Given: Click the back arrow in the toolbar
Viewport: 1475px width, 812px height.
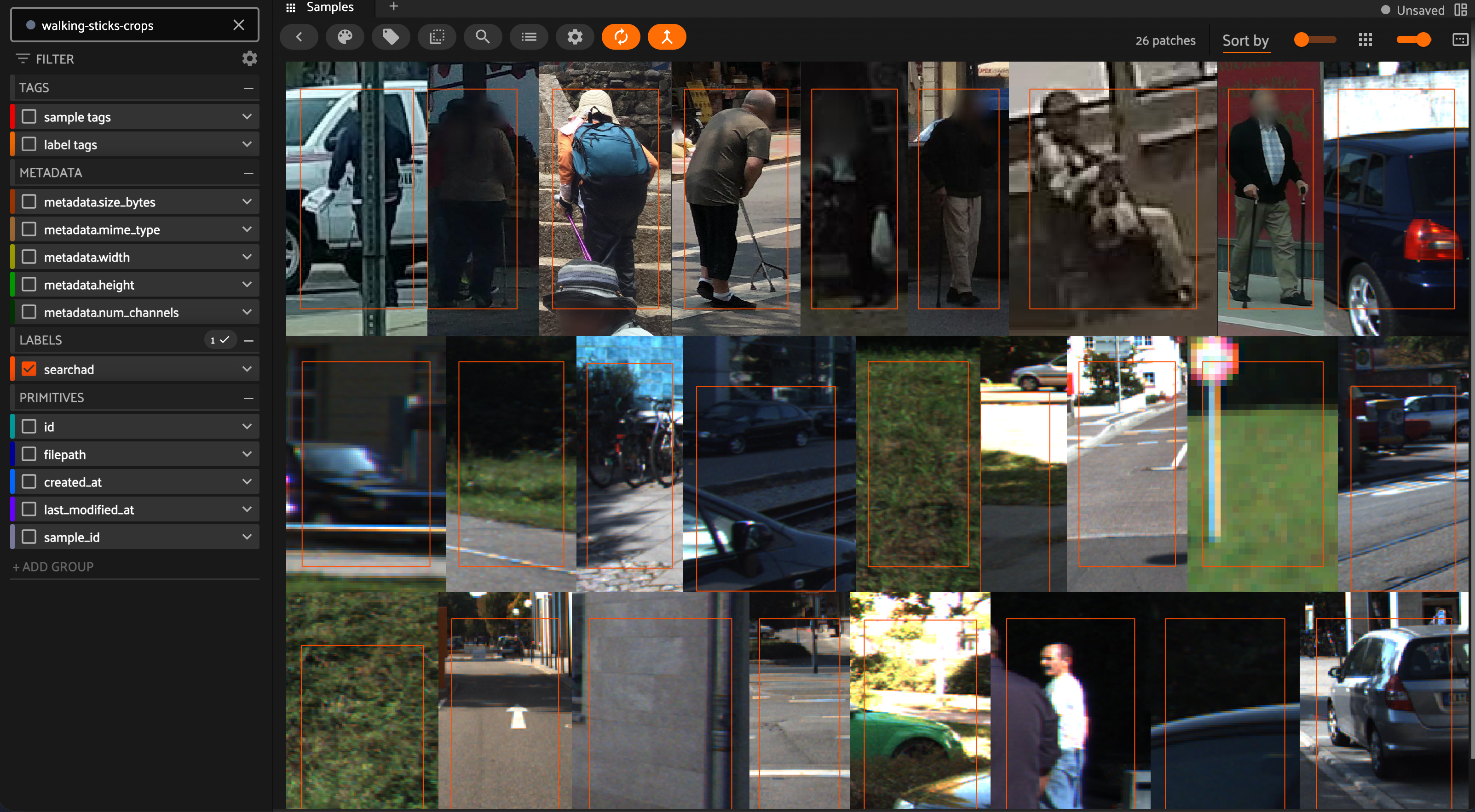Looking at the screenshot, I should click(299, 37).
